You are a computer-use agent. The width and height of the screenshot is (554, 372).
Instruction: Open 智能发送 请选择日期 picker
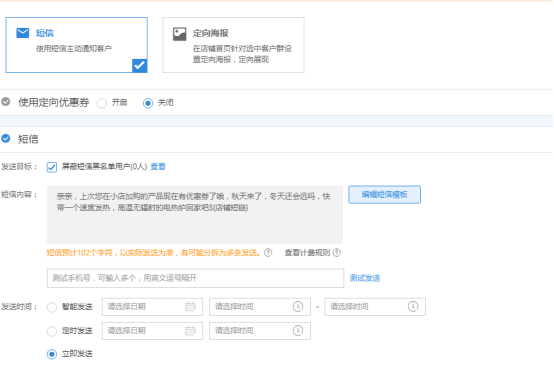152,307
